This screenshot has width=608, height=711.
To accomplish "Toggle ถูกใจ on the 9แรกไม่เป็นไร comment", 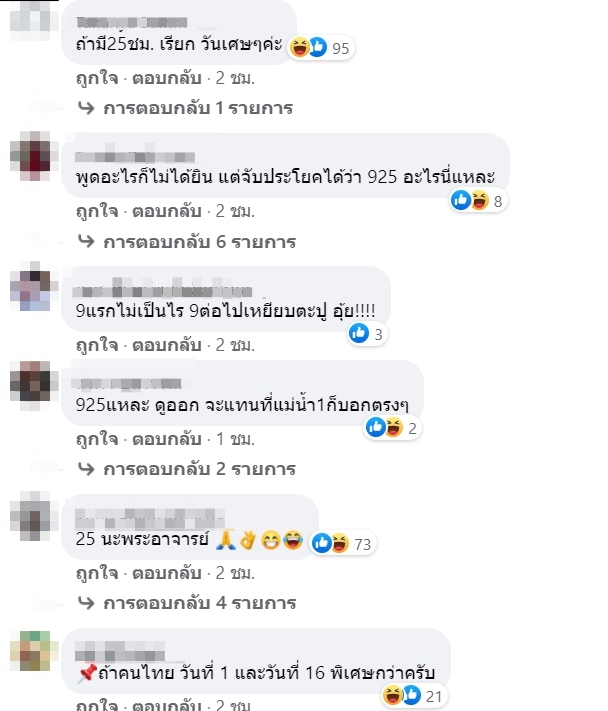I will click(x=97, y=345).
